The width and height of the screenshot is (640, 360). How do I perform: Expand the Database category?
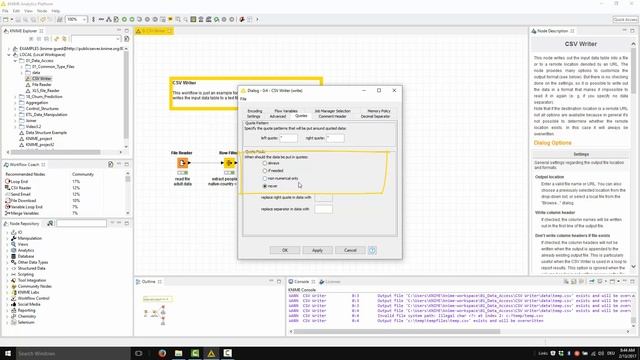click(x=7, y=256)
